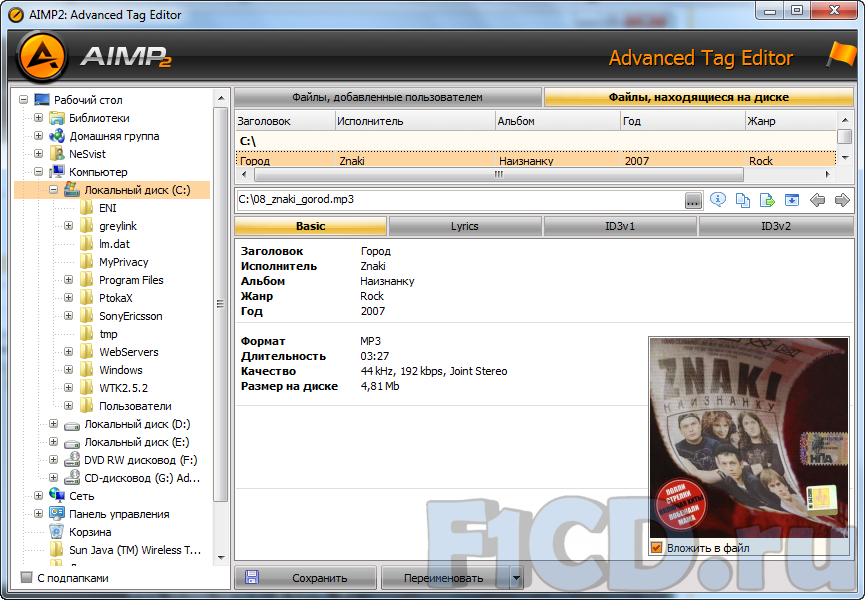Sort by the Альбом column header
The height and width of the screenshot is (600, 865).
pos(558,121)
